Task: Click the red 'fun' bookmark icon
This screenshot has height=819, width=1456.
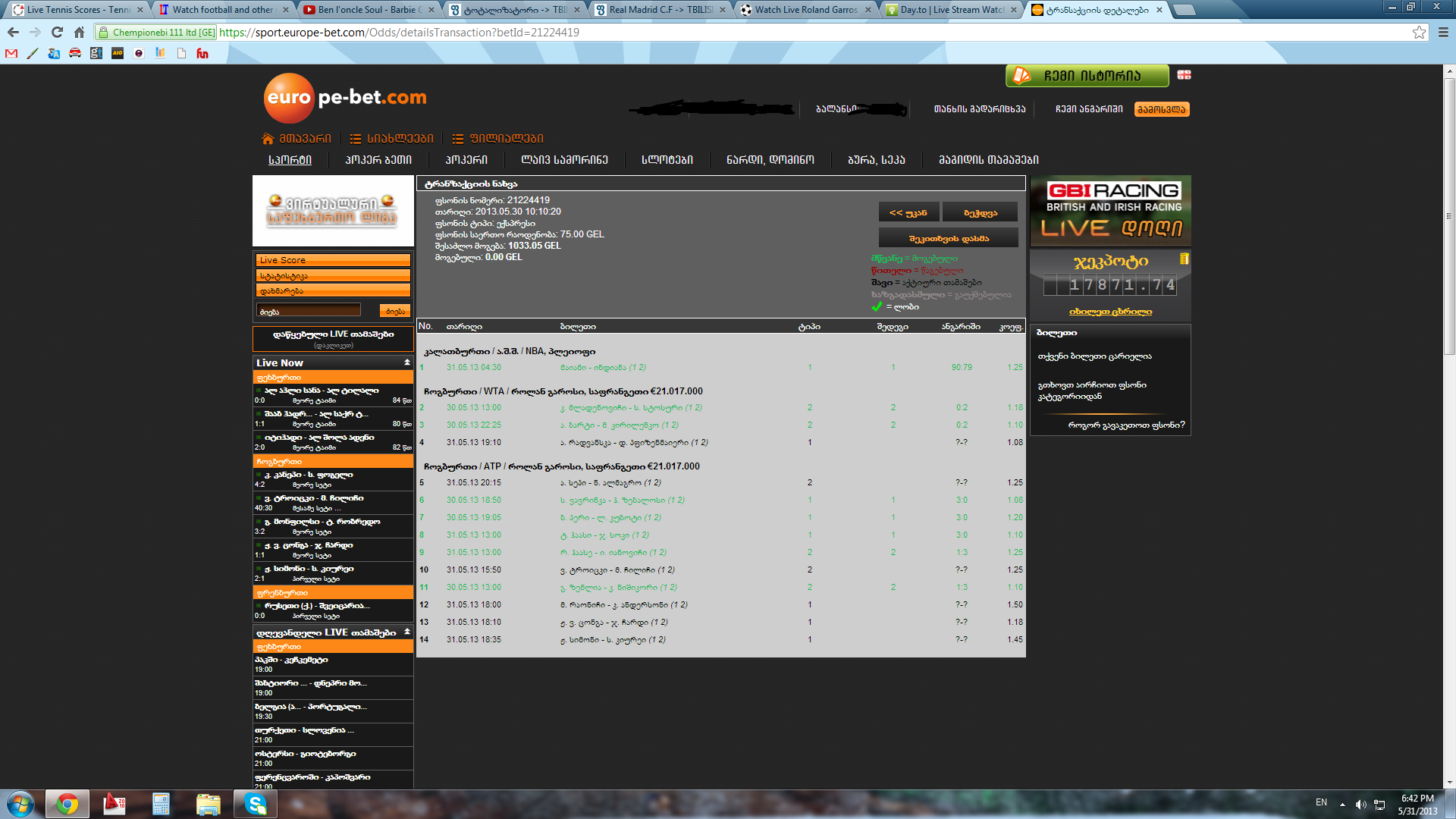Action: (202, 53)
